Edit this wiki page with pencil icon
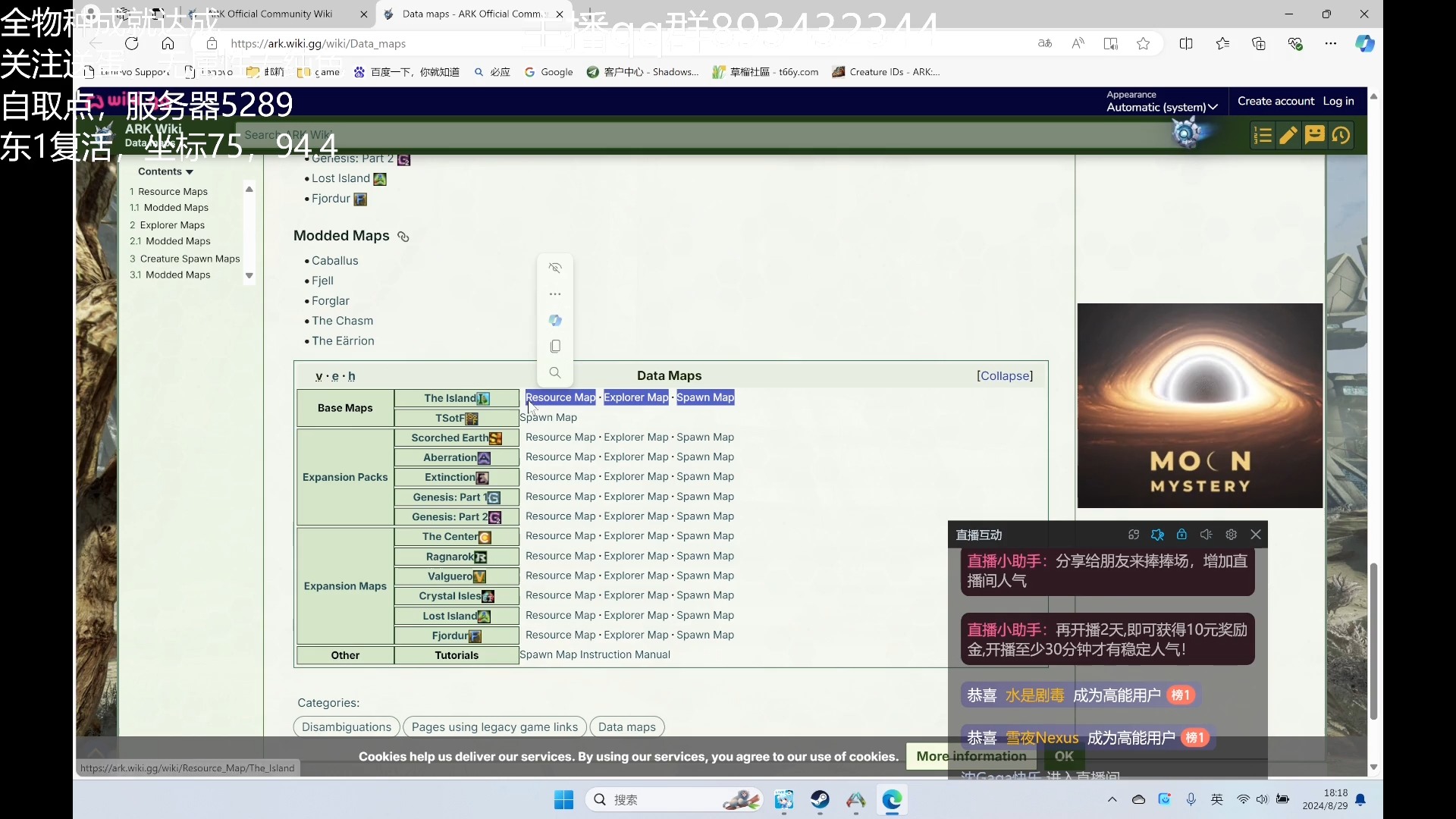 pyautogui.click(x=1288, y=135)
